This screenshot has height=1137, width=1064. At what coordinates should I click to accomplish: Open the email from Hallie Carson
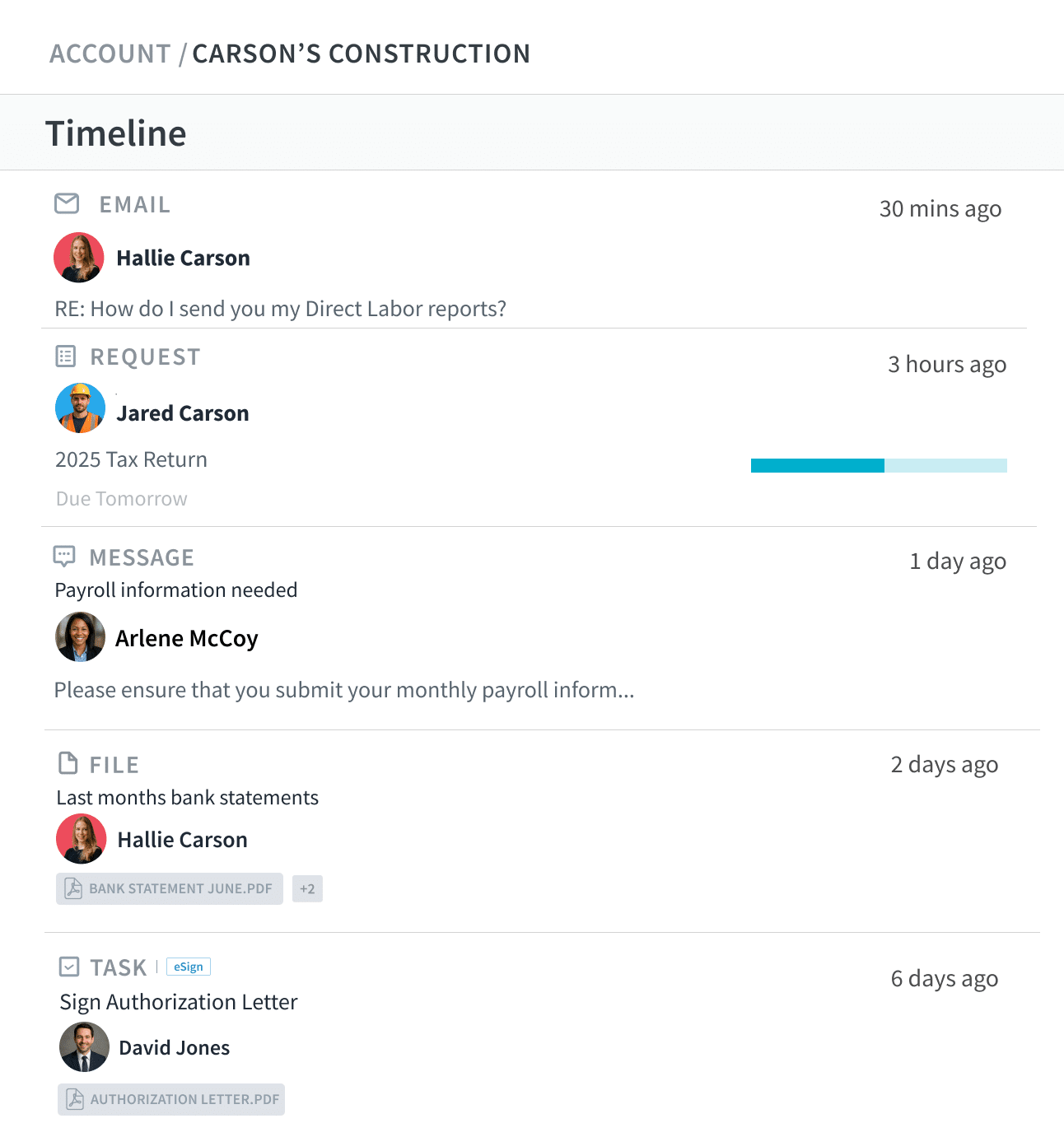[280, 308]
